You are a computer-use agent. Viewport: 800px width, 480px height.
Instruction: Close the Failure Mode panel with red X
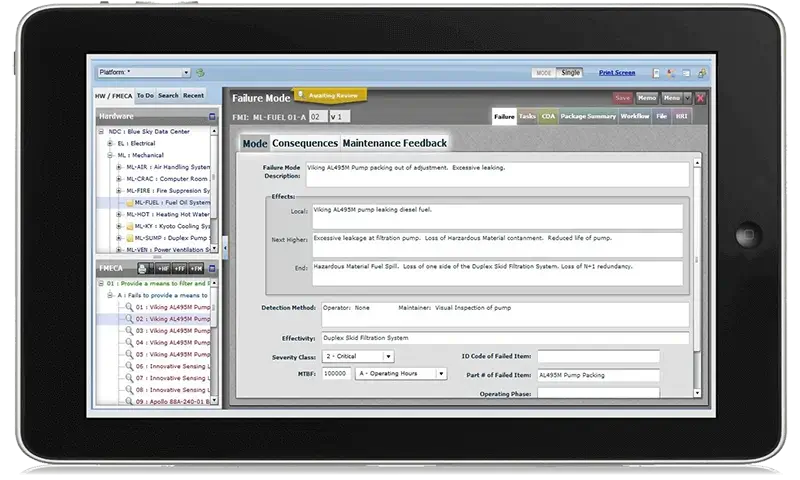pyautogui.click(x=700, y=98)
